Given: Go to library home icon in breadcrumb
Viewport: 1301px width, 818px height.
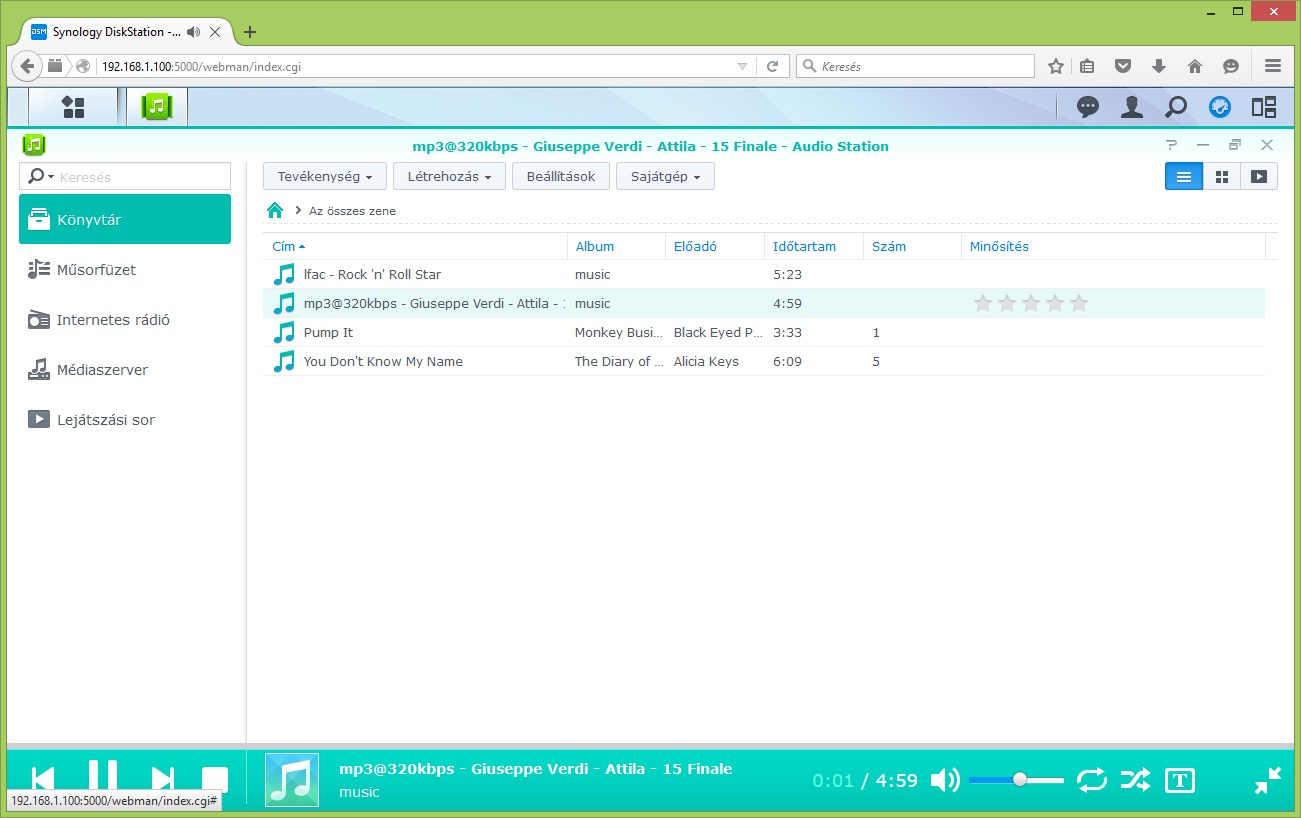Looking at the screenshot, I should point(275,210).
